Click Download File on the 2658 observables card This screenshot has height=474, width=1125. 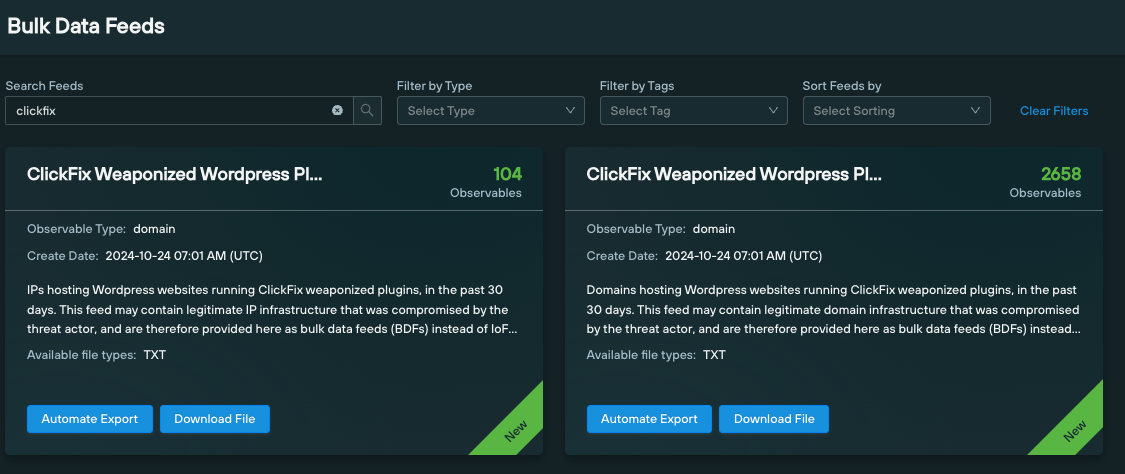774,419
